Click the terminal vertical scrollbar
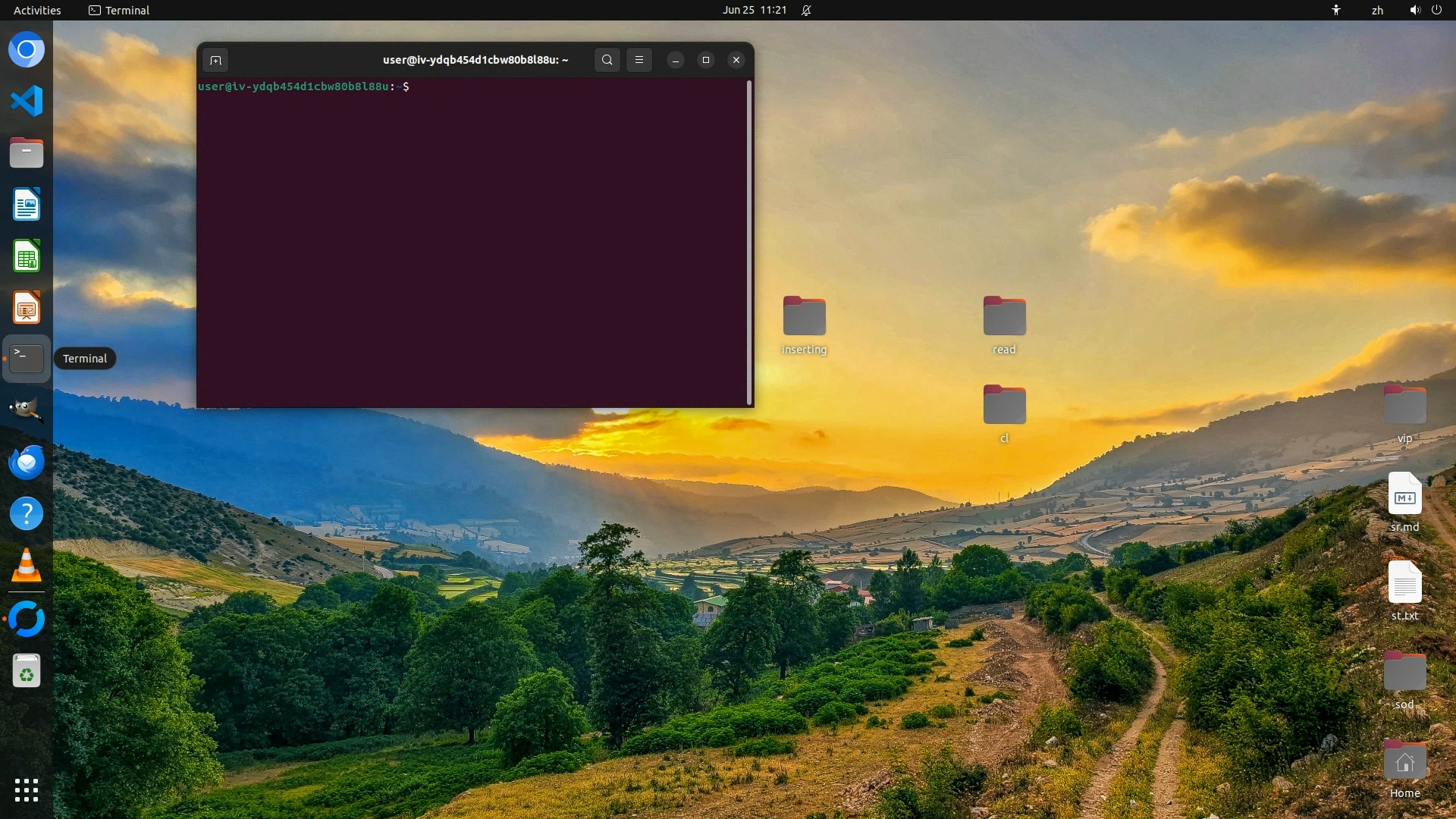Image resolution: width=1456 pixels, height=819 pixels. coord(749,243)
